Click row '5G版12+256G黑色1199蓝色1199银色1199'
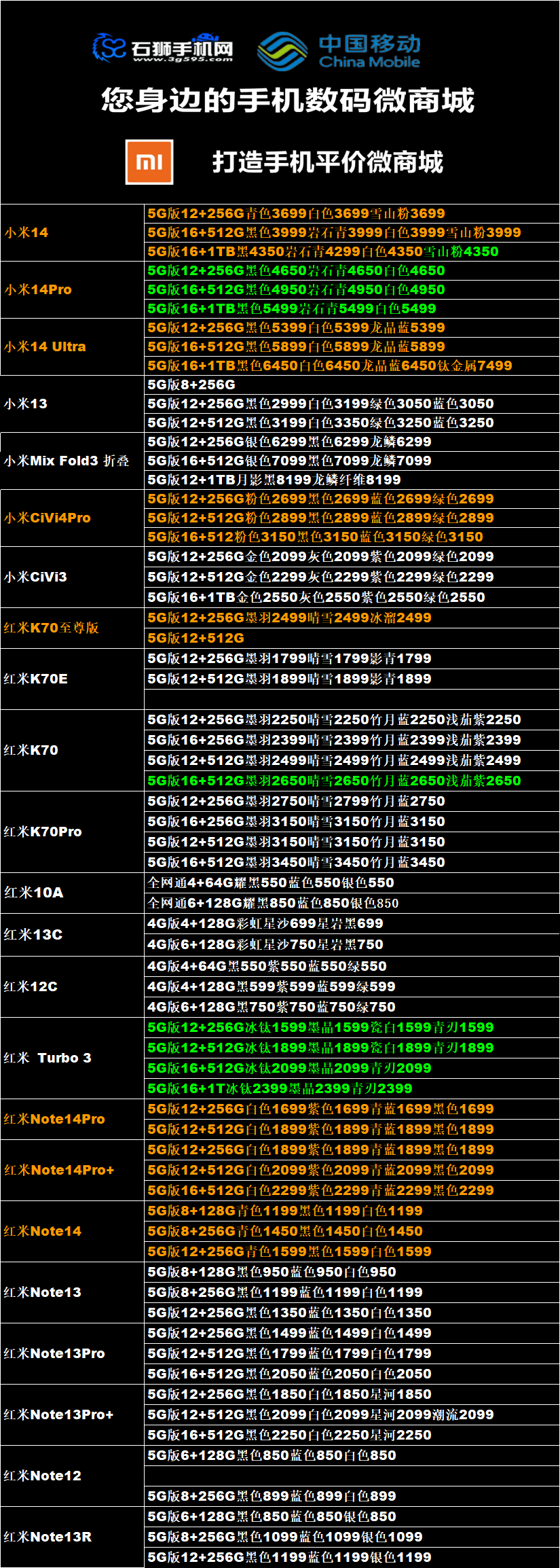 352,1557
